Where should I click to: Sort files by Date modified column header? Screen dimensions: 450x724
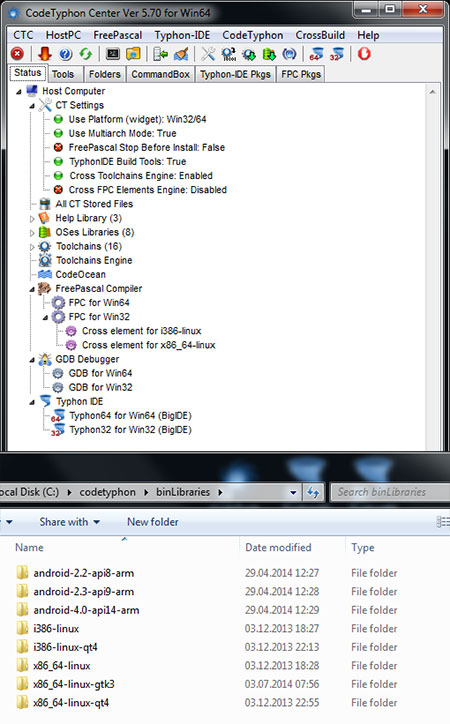point(278,547)
